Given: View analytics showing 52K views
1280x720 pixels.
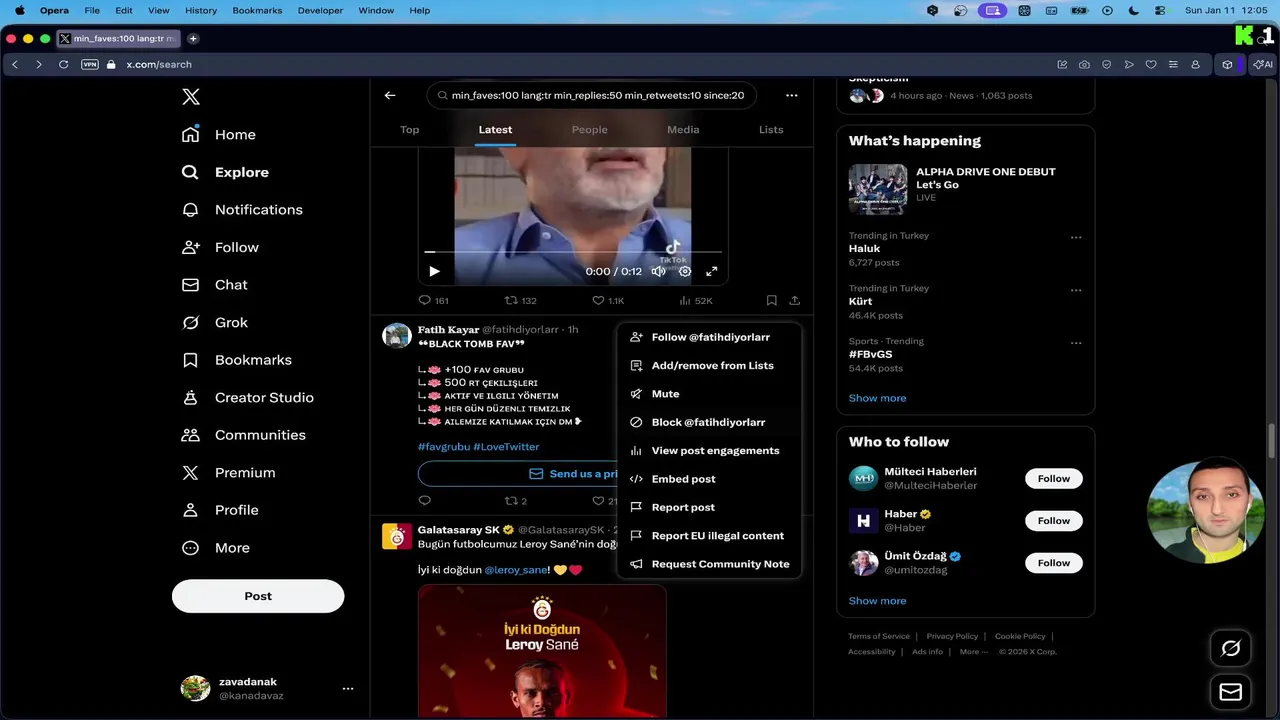Looking at the screenshot, I should coord(696,300).
